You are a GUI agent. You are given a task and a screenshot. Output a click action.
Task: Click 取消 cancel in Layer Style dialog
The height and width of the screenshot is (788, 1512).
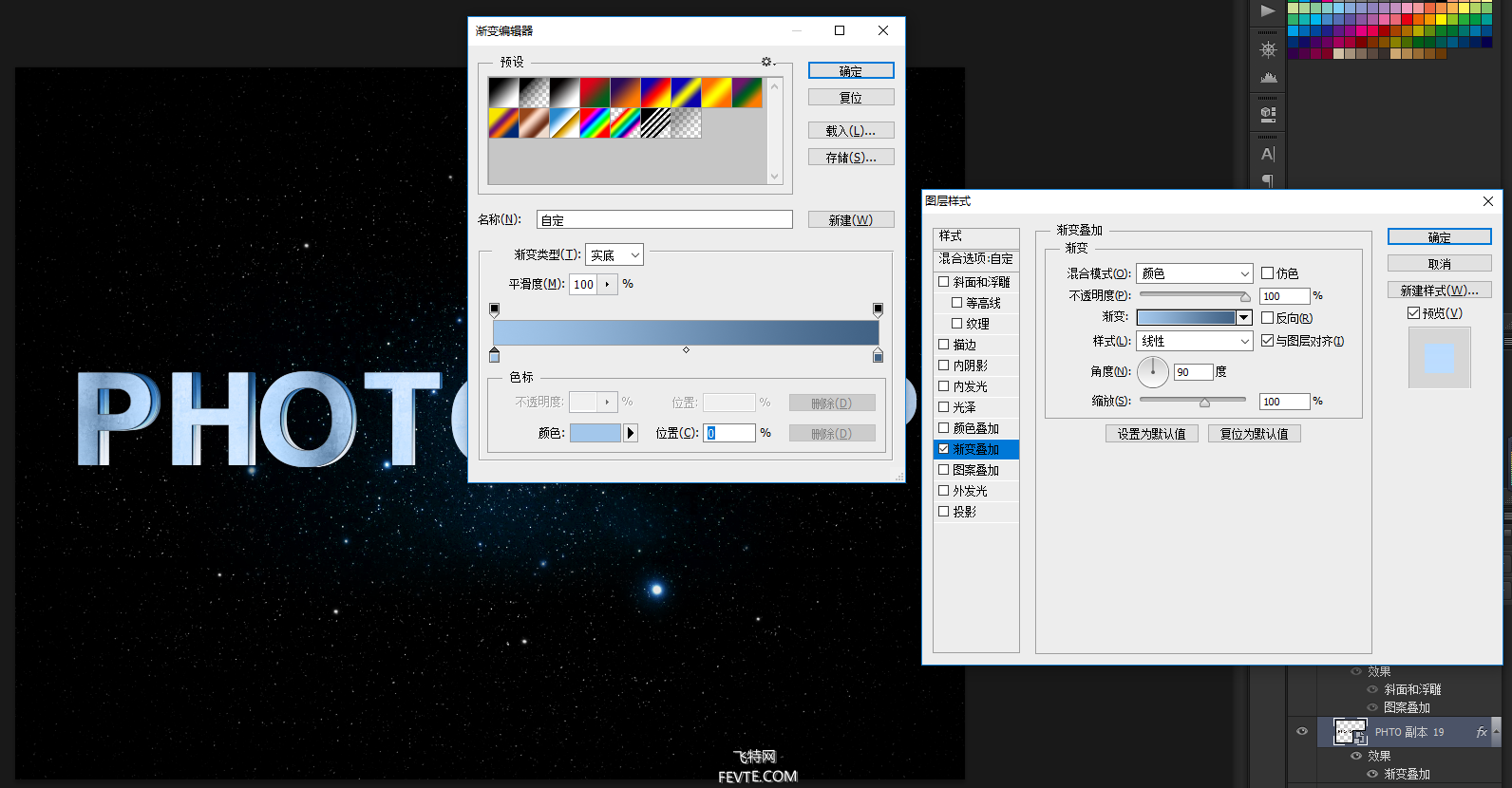[x=1440, y=263]
